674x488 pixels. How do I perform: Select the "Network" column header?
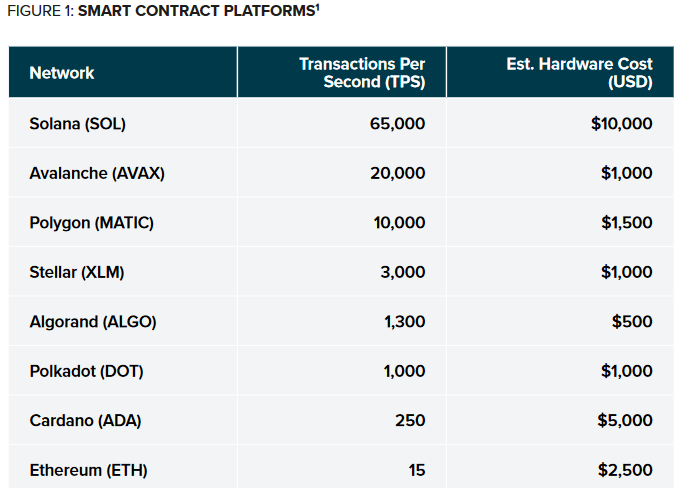(62, 73)
